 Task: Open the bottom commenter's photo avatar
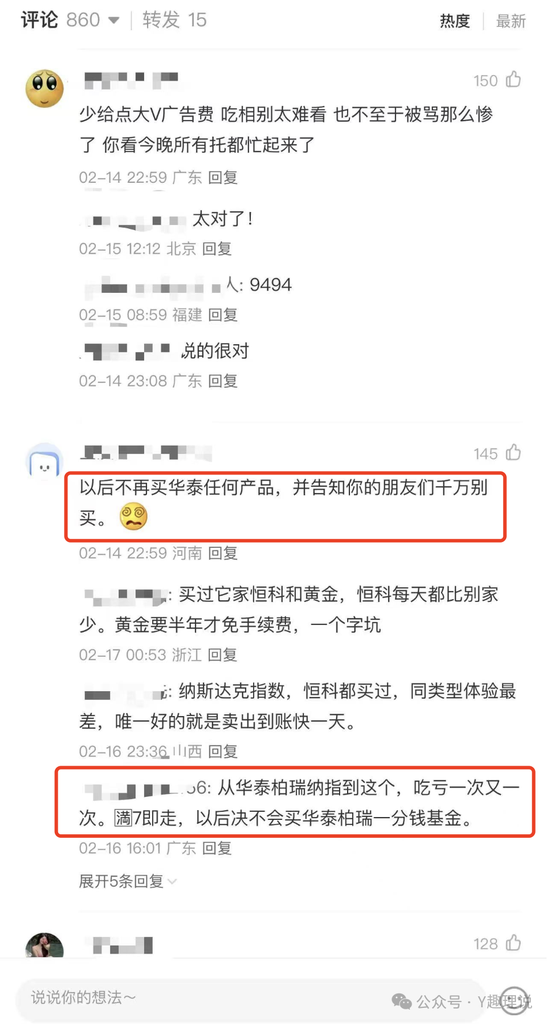[x=44, y=946]
